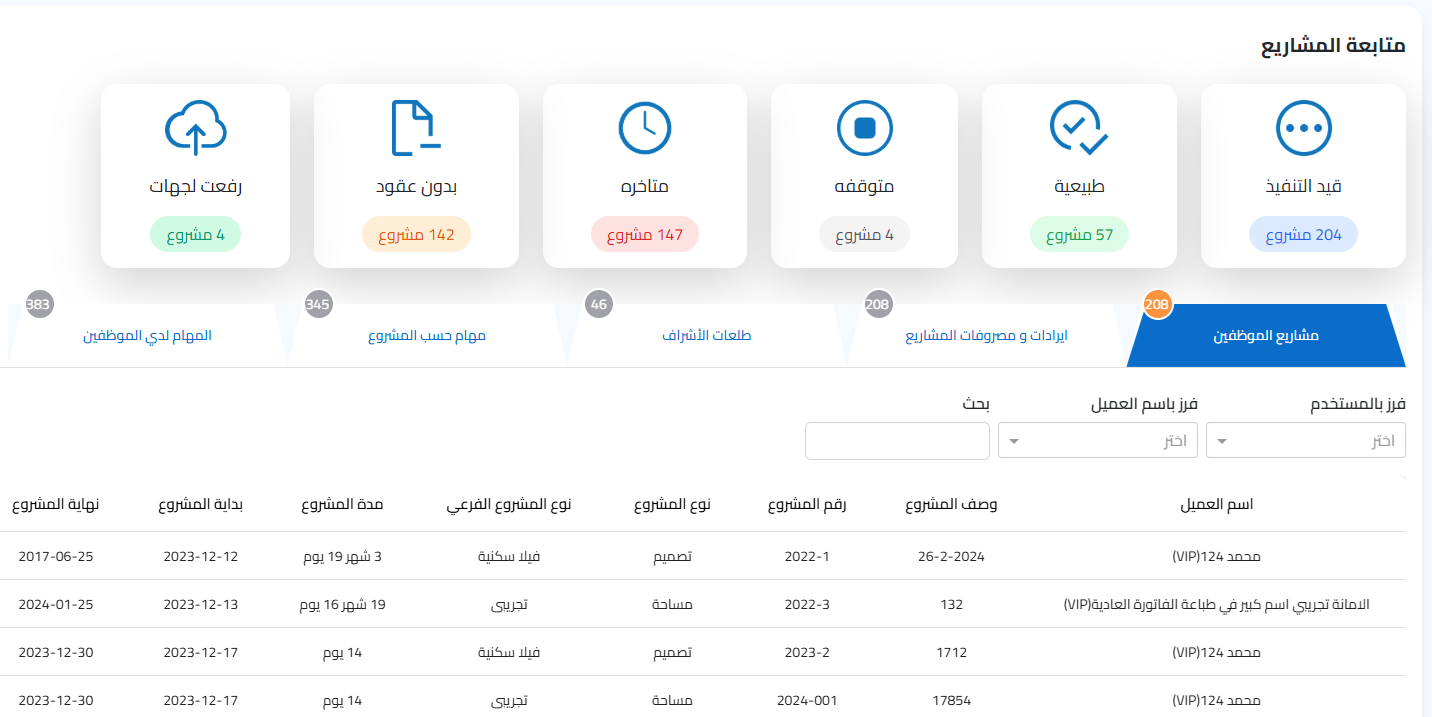Click project number 2023-2 cell

coord(807,652)
